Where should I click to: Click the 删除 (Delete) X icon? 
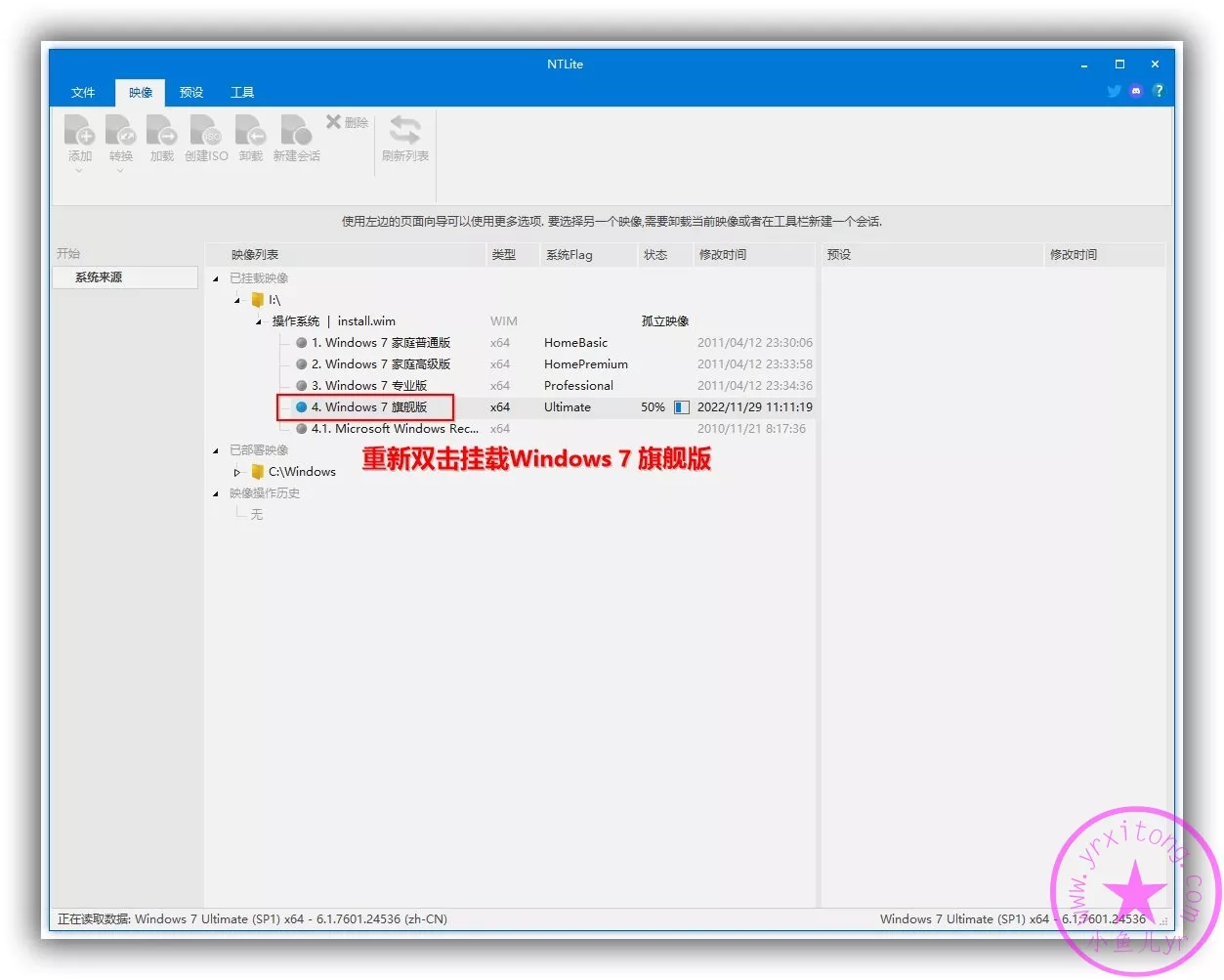coord(333,121)
